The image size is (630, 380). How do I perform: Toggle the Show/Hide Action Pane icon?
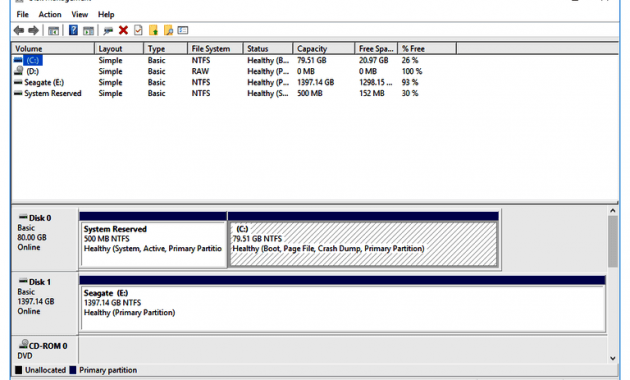coord(88,31)
